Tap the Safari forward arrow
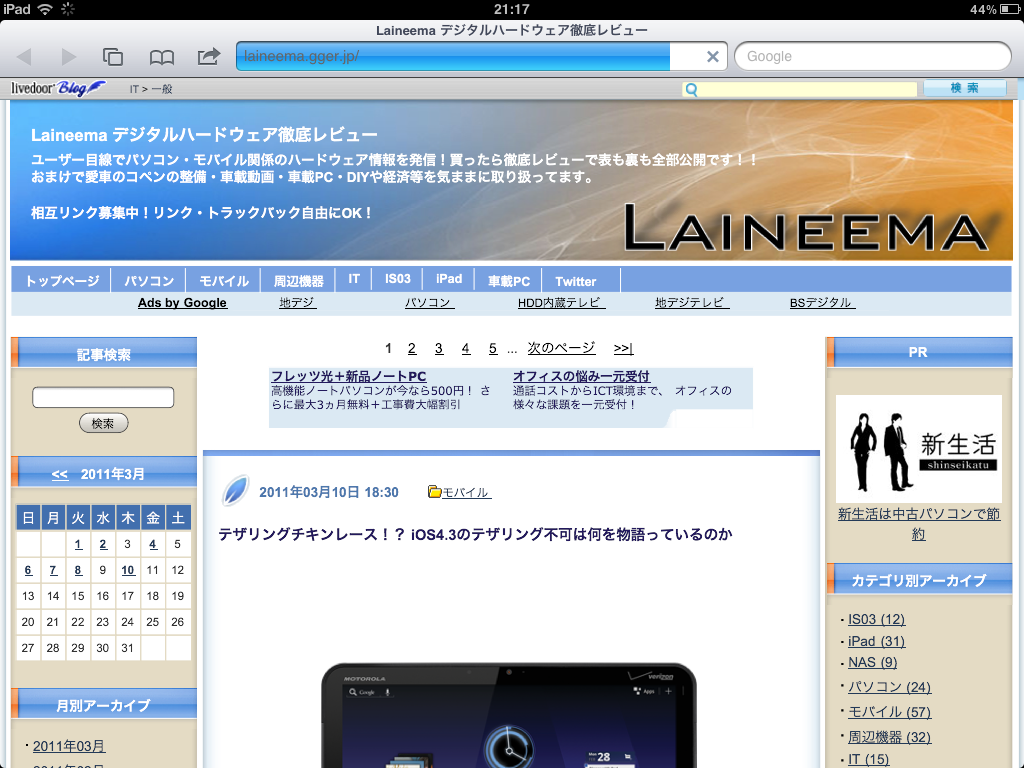 69,57
